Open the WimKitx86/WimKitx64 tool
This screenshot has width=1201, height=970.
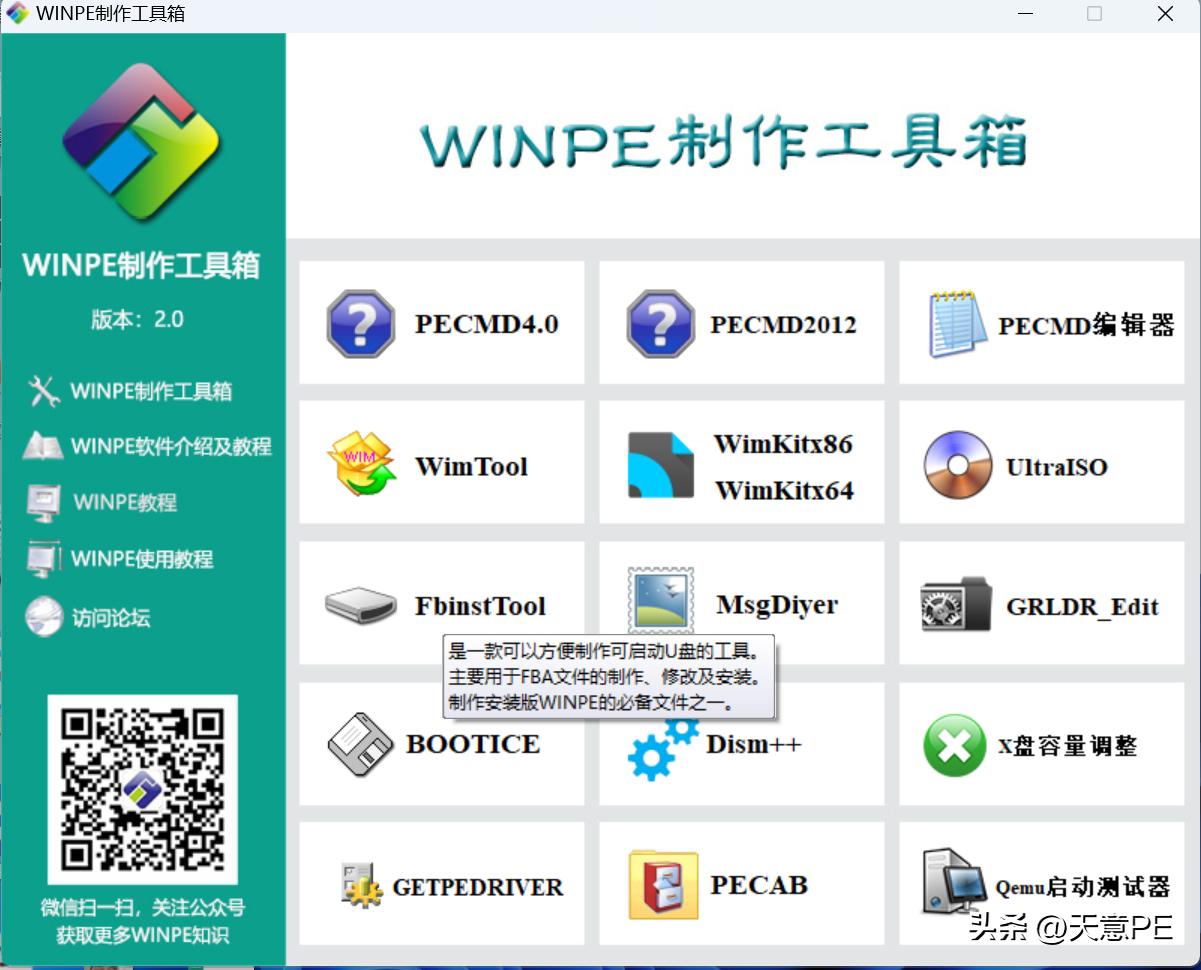(740, 463)
